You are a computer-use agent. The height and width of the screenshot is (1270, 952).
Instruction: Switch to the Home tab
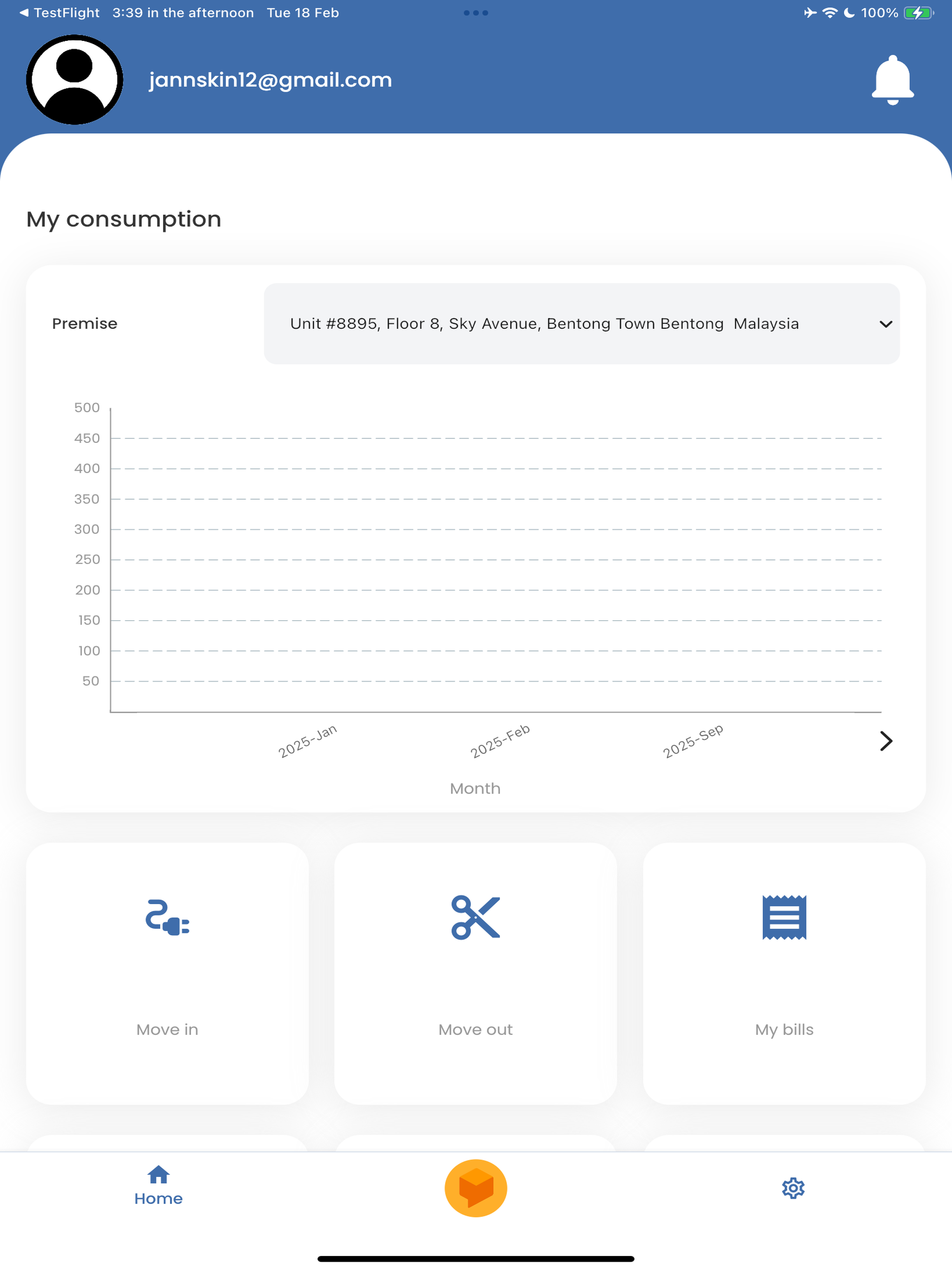click(x=159, y=1185)
